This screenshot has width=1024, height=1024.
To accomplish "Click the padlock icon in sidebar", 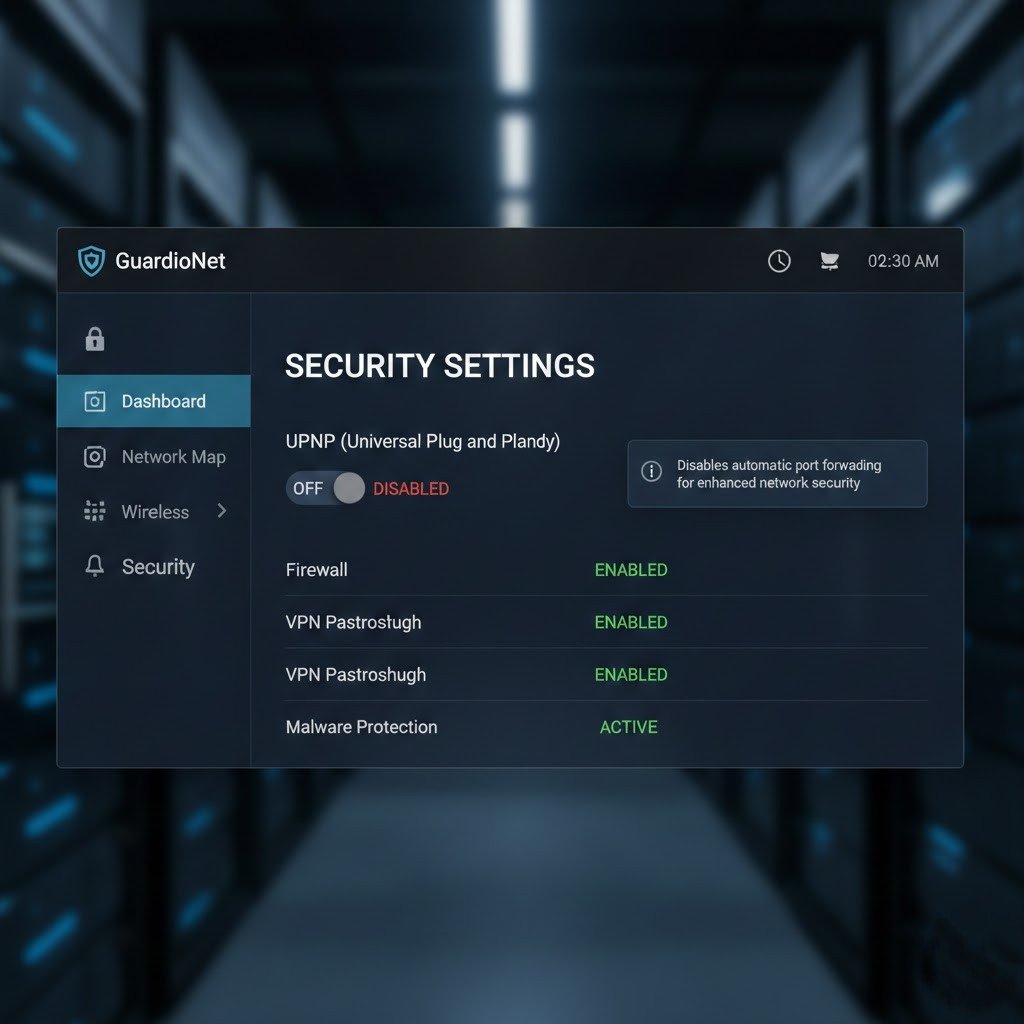I will pyautogui.click(x=95, y=339).
